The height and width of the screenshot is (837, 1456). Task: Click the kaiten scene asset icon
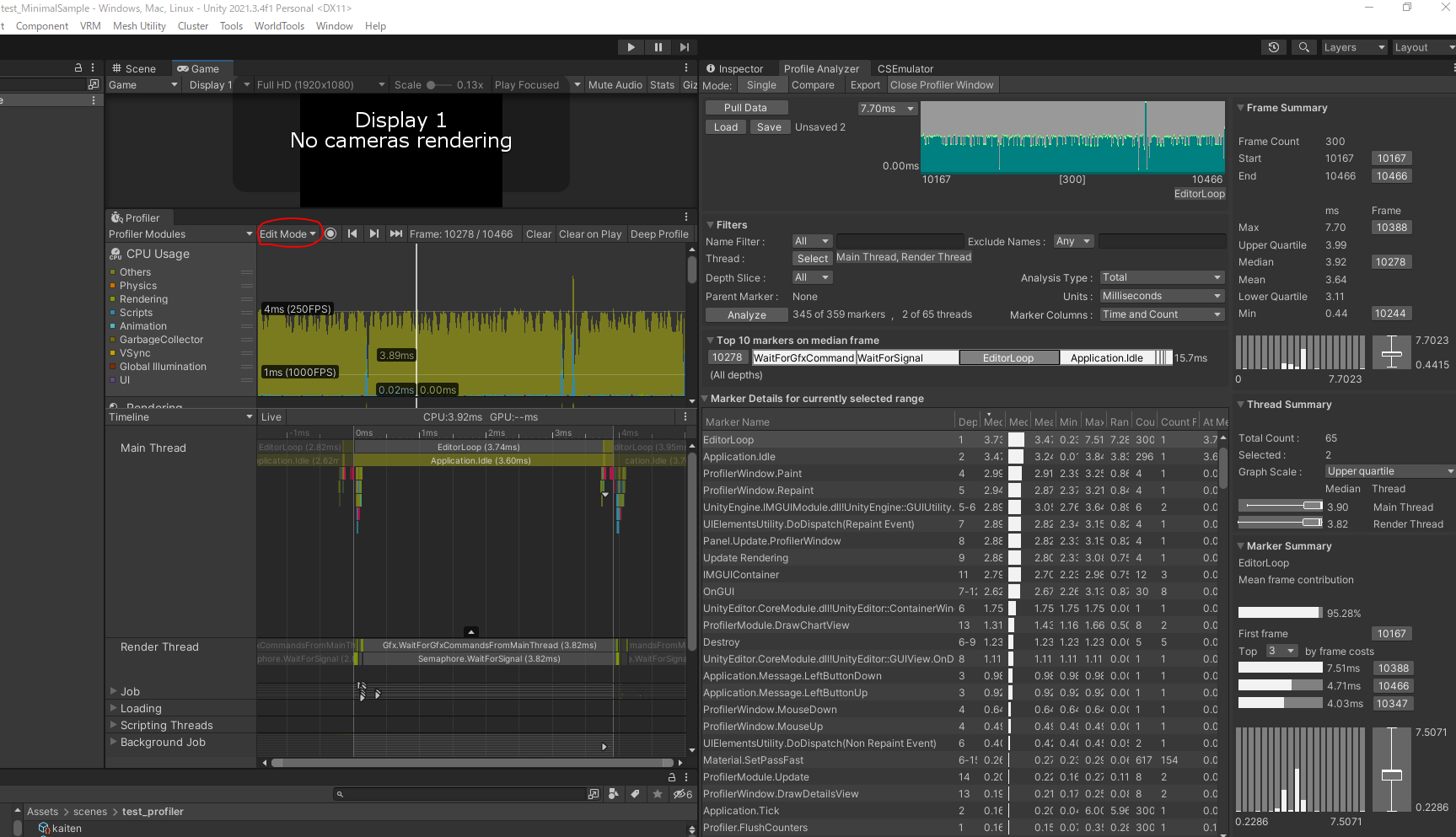(x=44, y=829)
